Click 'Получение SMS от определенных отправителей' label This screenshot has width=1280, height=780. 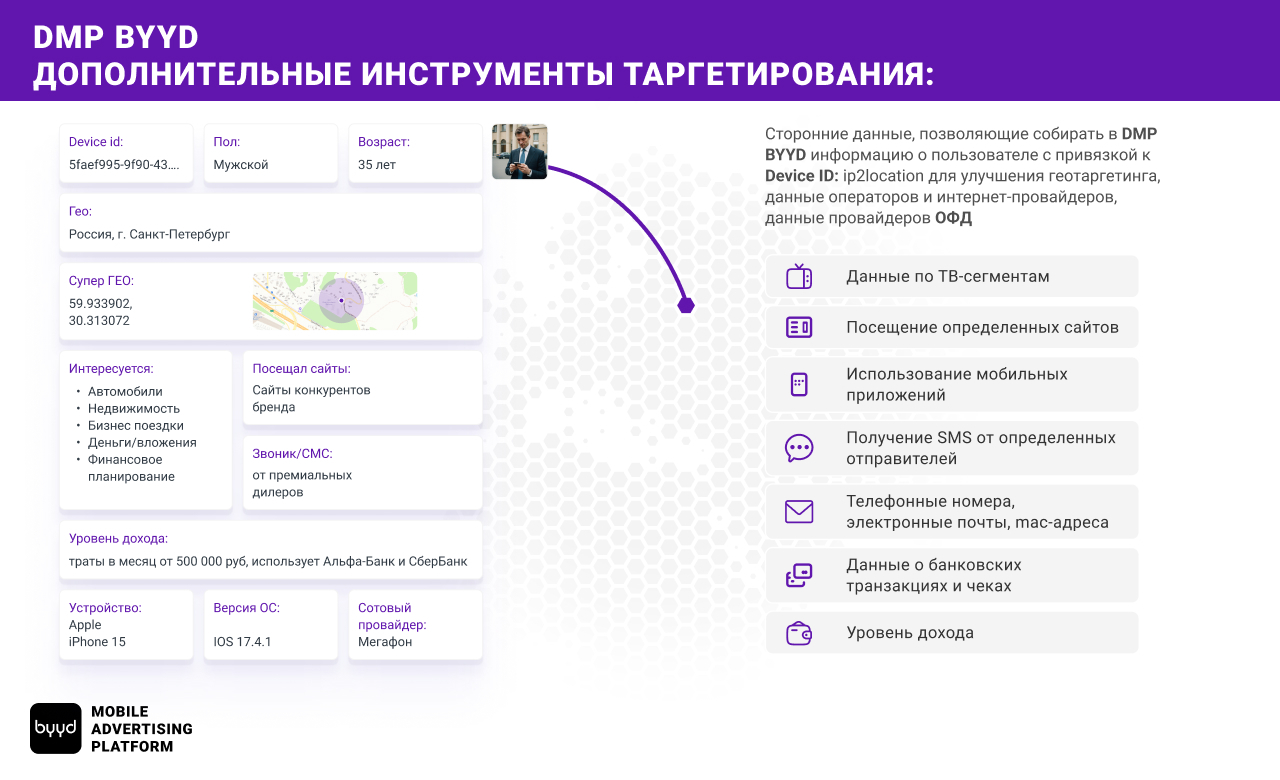pyautogui.click(x=981, y=448)
